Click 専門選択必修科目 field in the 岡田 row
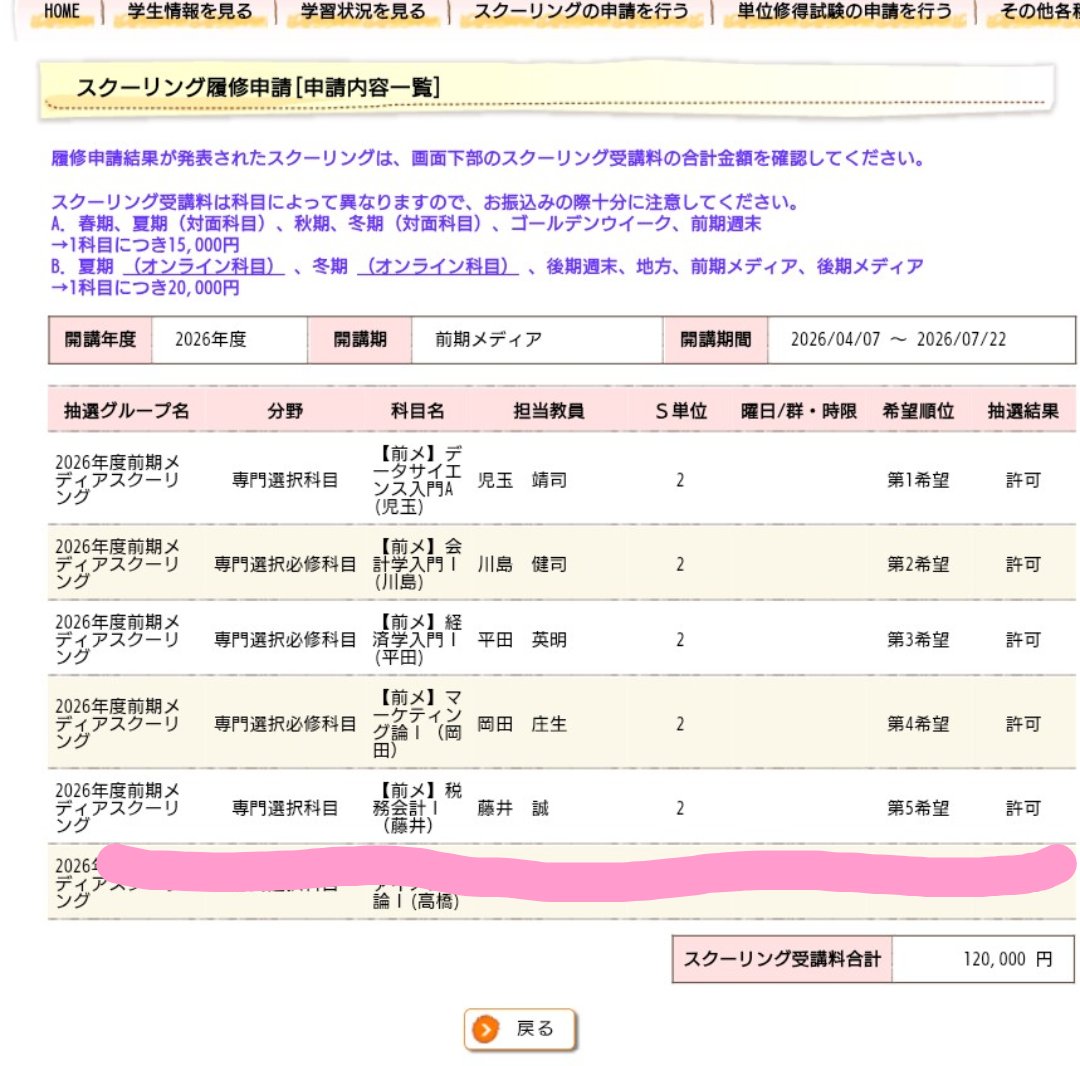The width and height of the screenshot is (1080, 1066). click(x=285, y=724)
